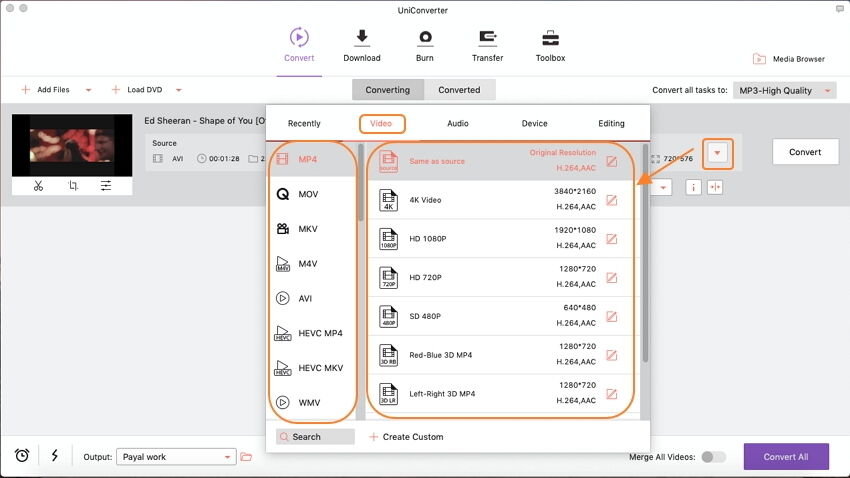
Task: Open the Media Browser
Action: tap(789, 59)
